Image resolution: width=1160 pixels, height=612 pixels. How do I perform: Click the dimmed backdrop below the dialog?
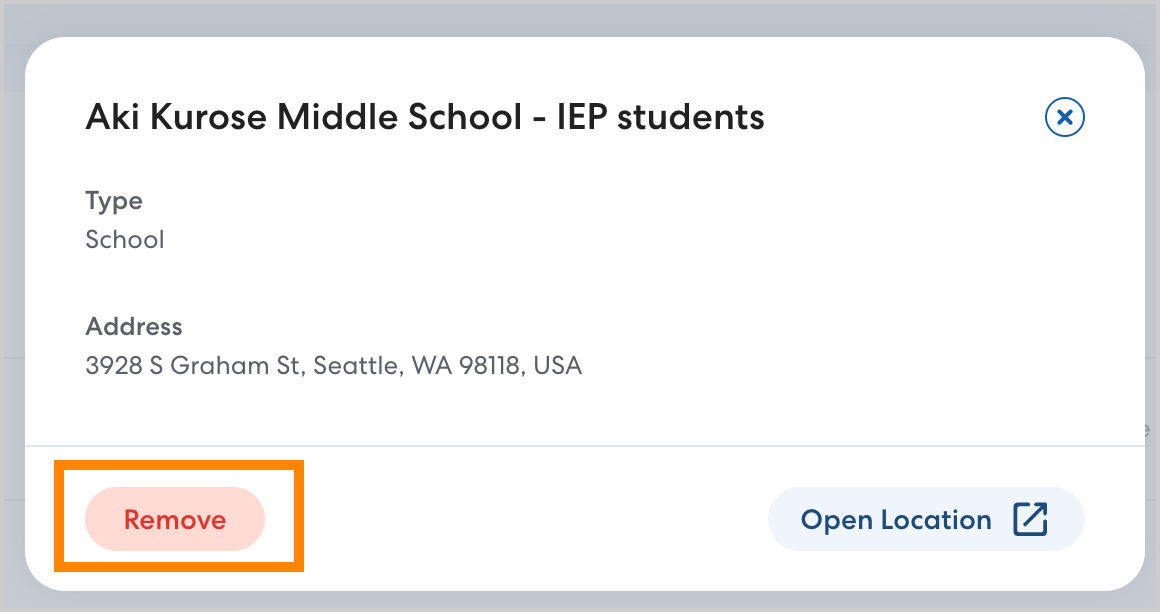click(x=580, y=602)
